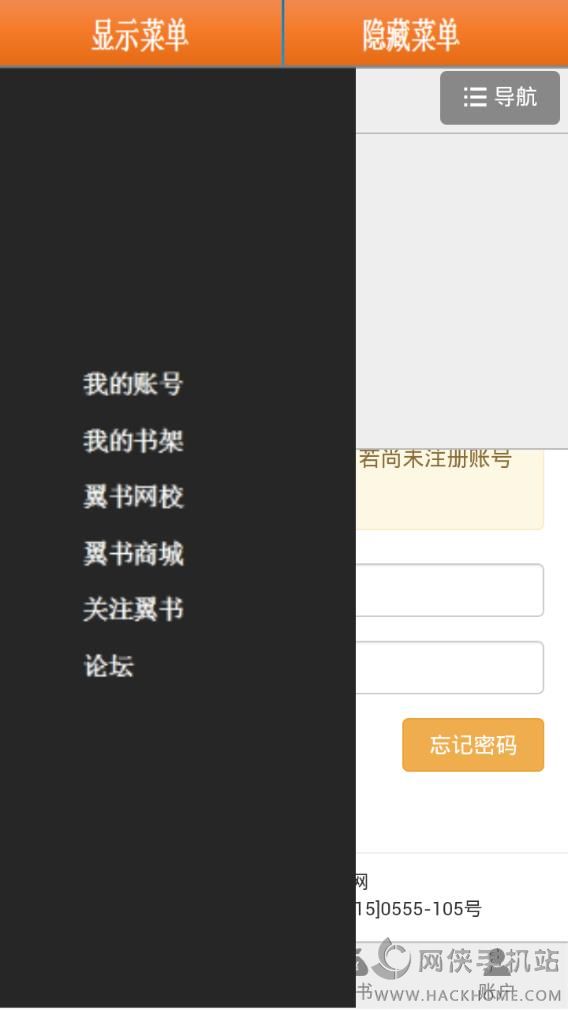
Task: Tap the 账户 person icon in bottom bar
Action: point(496,962)
